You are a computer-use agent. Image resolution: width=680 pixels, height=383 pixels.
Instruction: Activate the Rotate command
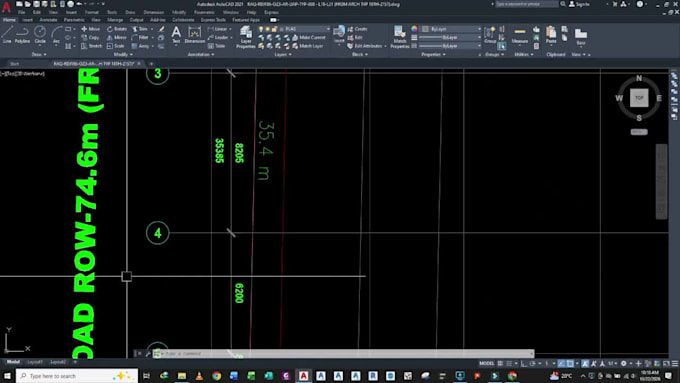pos(117,29)
